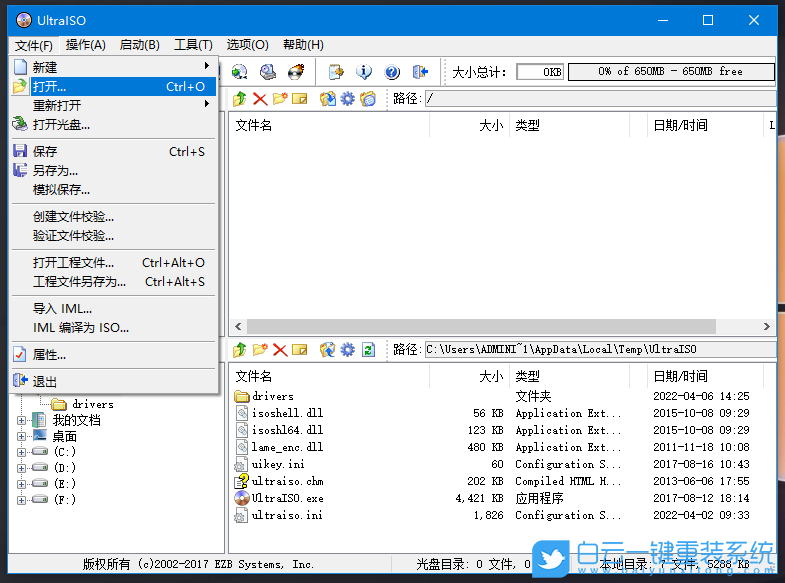785x583 pixels.
Task: Open the blue info icon in top toolbar
Action: point(364,72)
